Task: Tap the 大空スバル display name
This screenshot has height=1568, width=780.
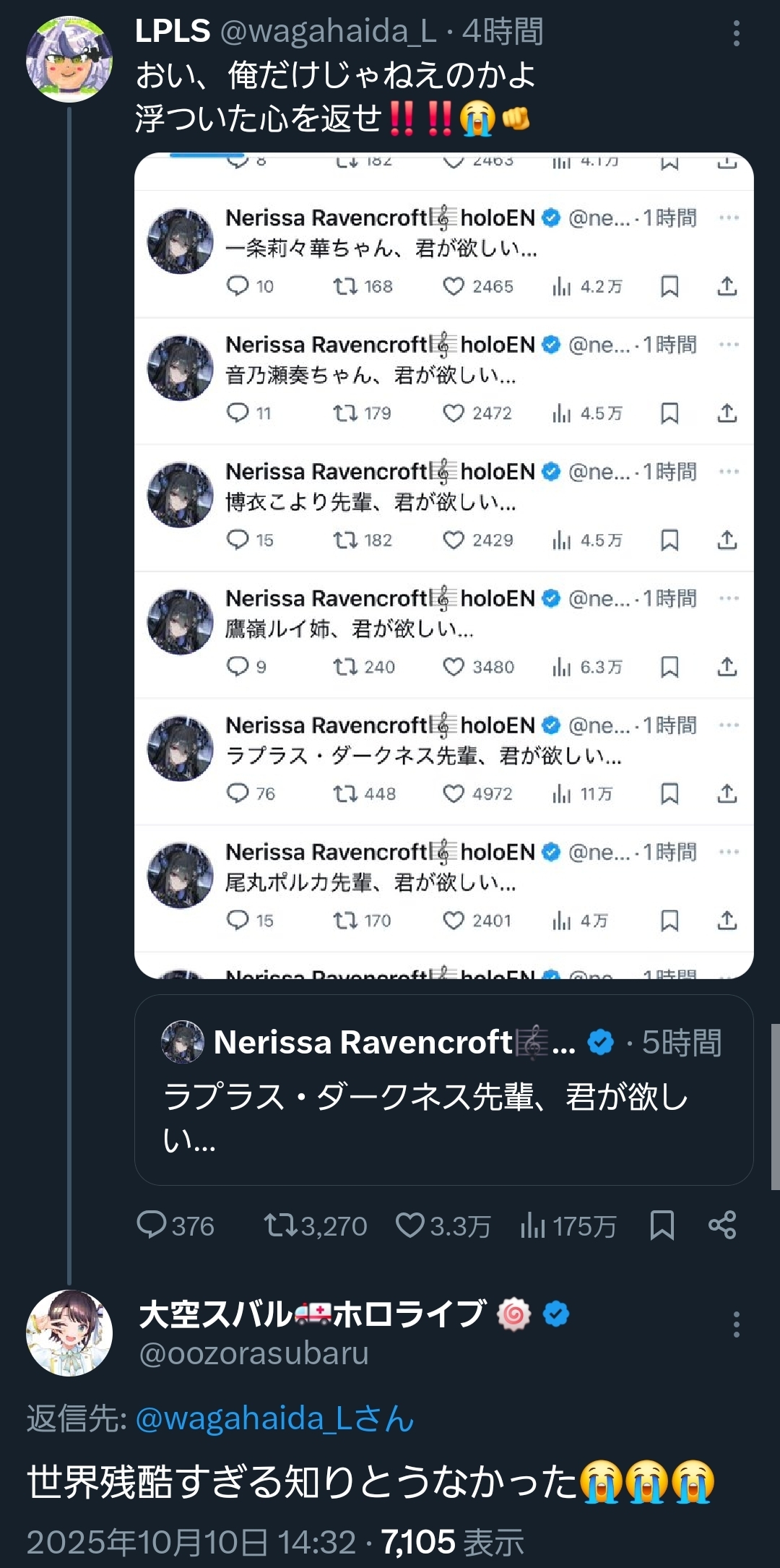Action: (311, 1314)
